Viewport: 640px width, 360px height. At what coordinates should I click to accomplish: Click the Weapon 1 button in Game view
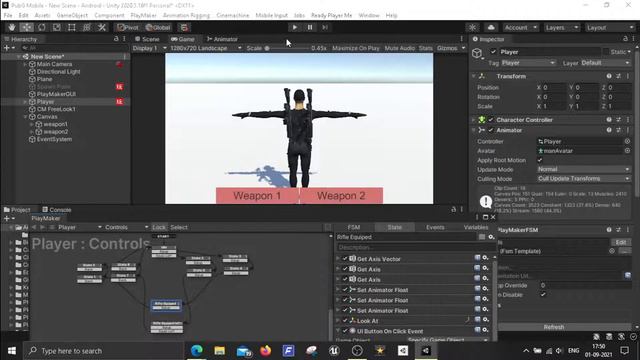(x=257, y=196)
